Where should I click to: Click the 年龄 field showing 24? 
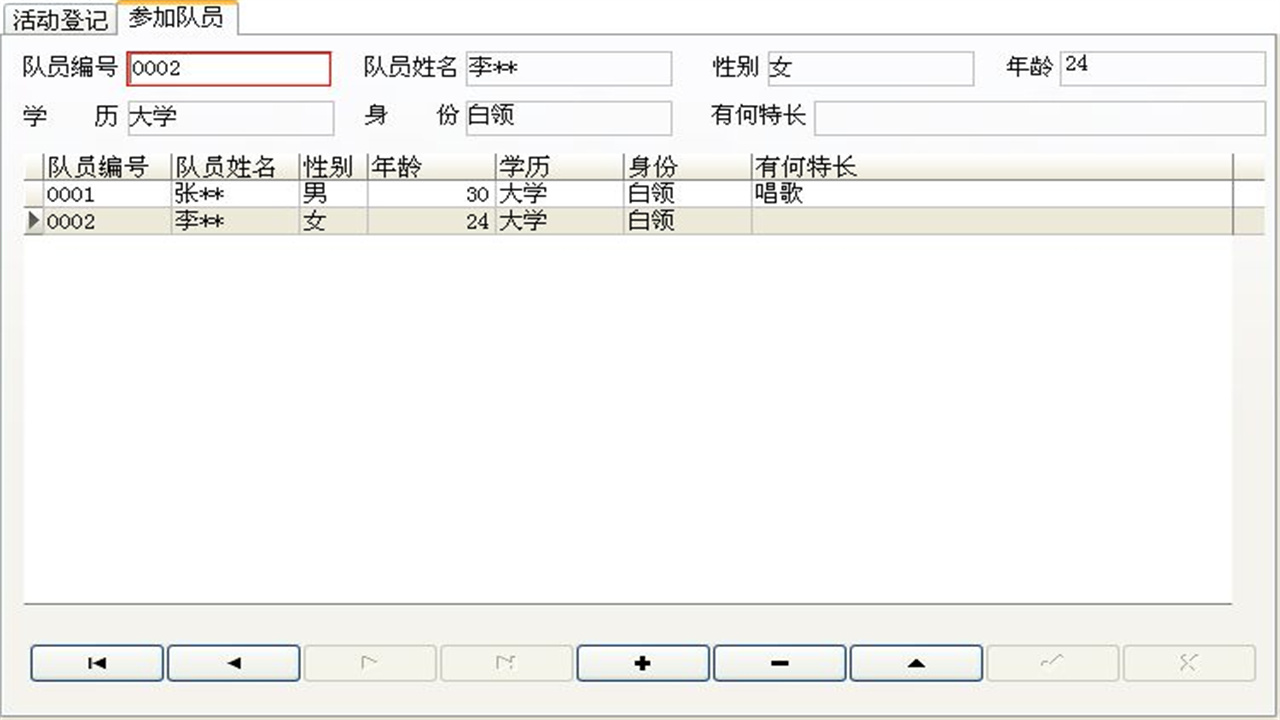click(1161, 68)
